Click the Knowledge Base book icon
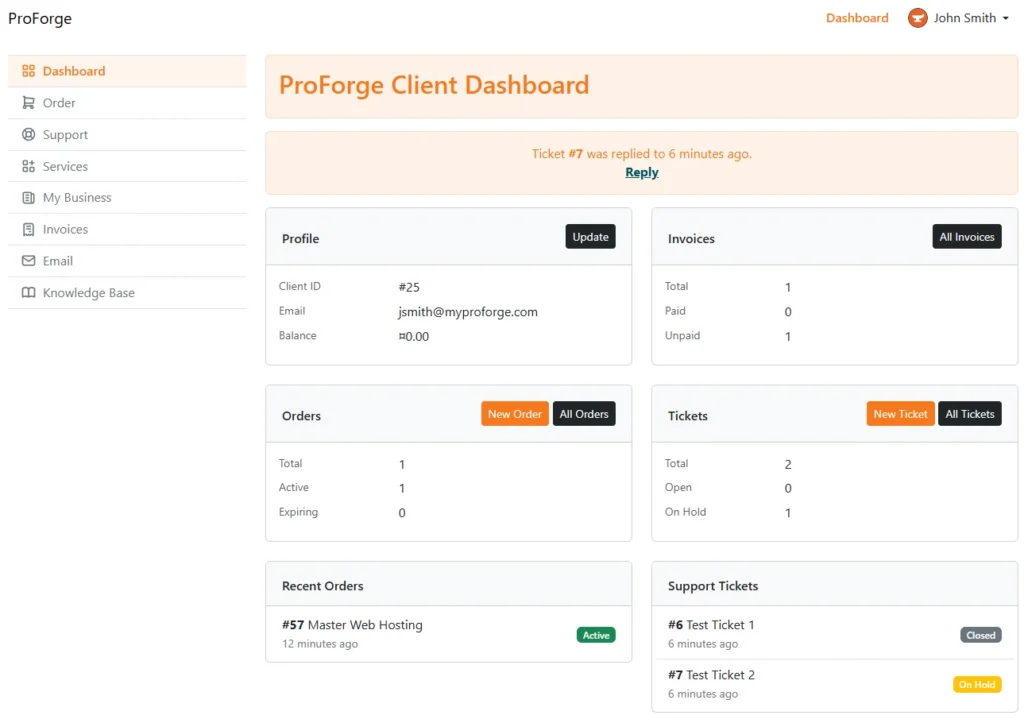1024x719 pixels. (x=28, y=293)
